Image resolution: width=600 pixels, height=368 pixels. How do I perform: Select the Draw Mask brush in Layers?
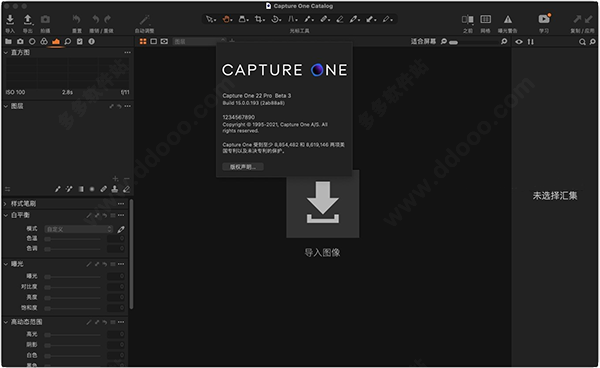pyautogui.click(x=58, y=189)
